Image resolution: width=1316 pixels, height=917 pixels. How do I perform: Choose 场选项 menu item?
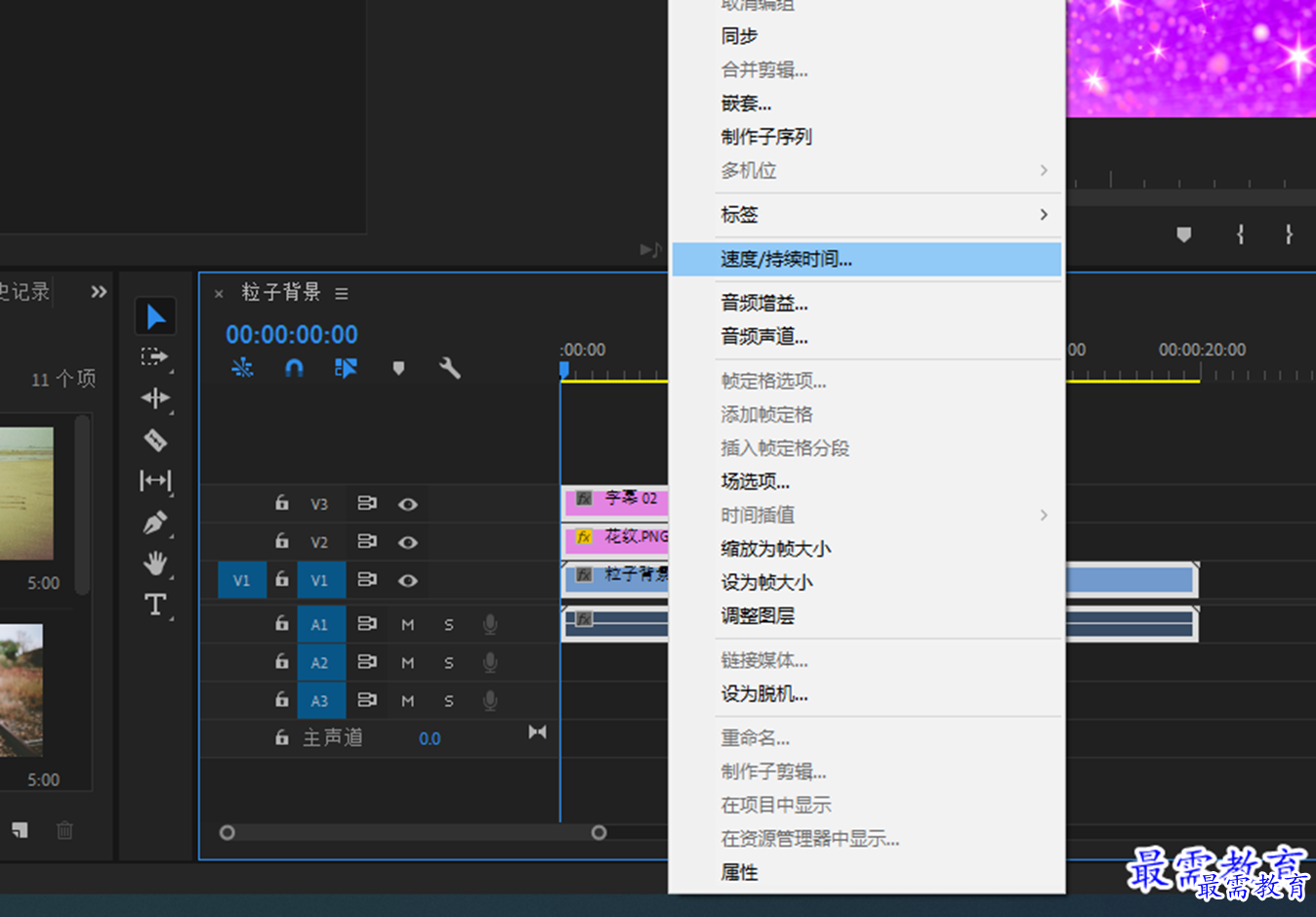coord(867,481)
